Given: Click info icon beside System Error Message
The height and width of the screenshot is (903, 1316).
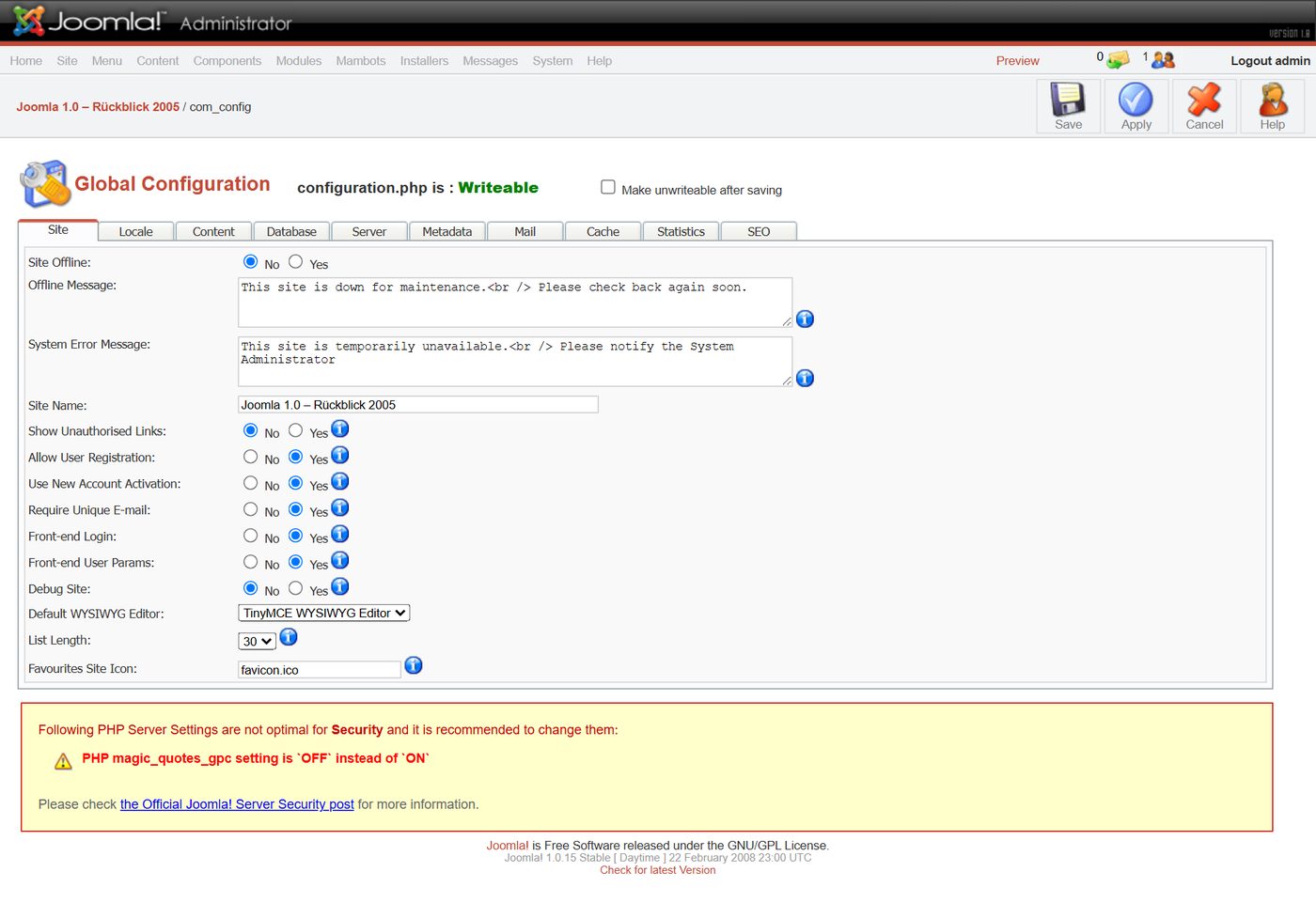Looking at the screenshot, I should click(x=805, y=379).
